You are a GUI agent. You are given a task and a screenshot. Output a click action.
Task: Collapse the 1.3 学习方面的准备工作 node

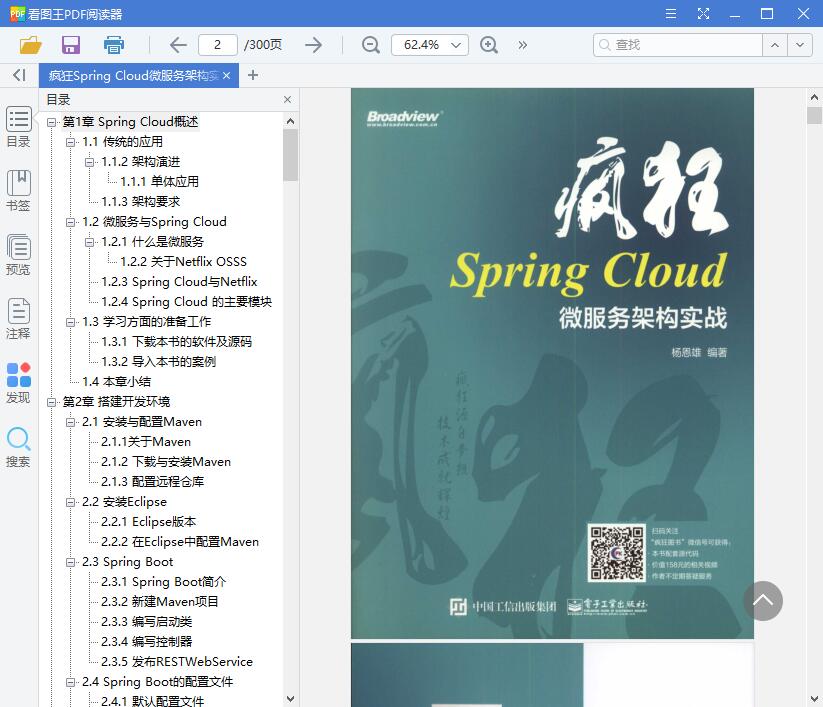tap(70, 322)
